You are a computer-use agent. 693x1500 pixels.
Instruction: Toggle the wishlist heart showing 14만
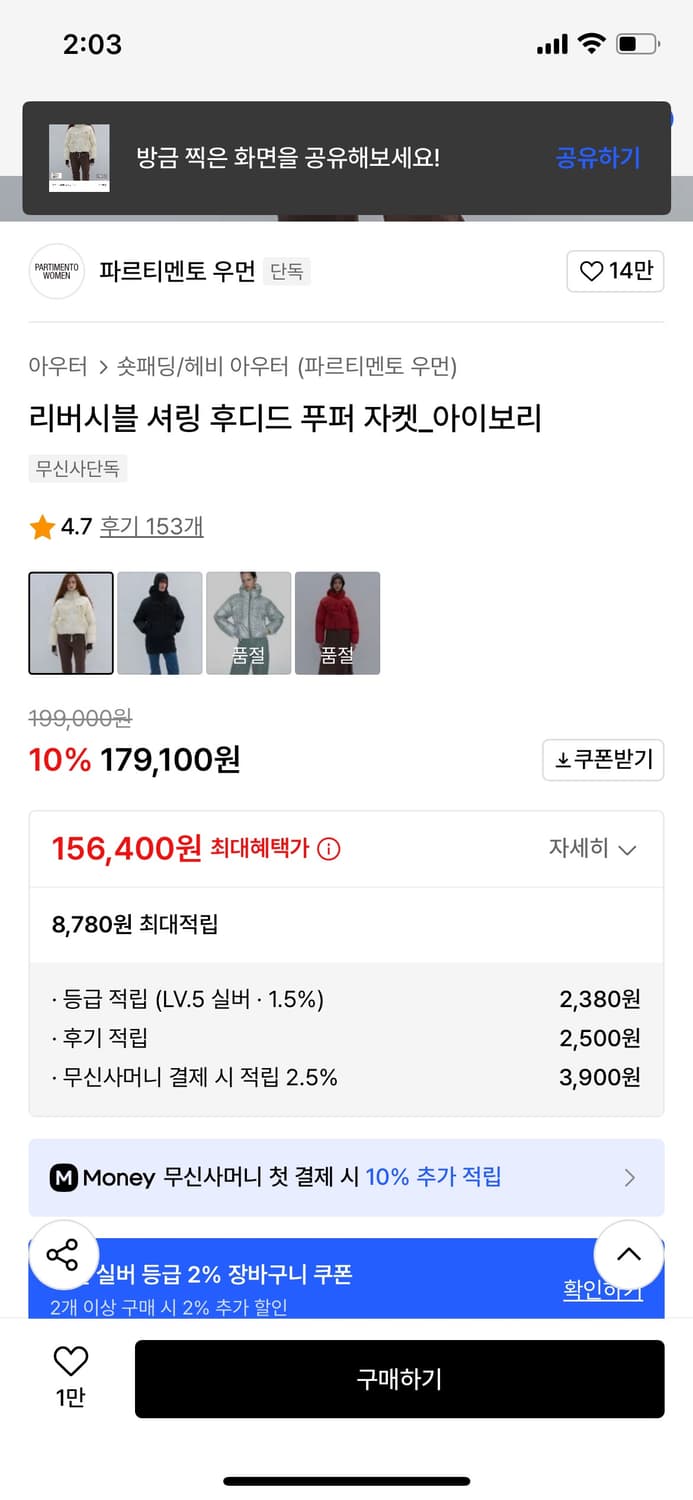(x=615, y=271)
